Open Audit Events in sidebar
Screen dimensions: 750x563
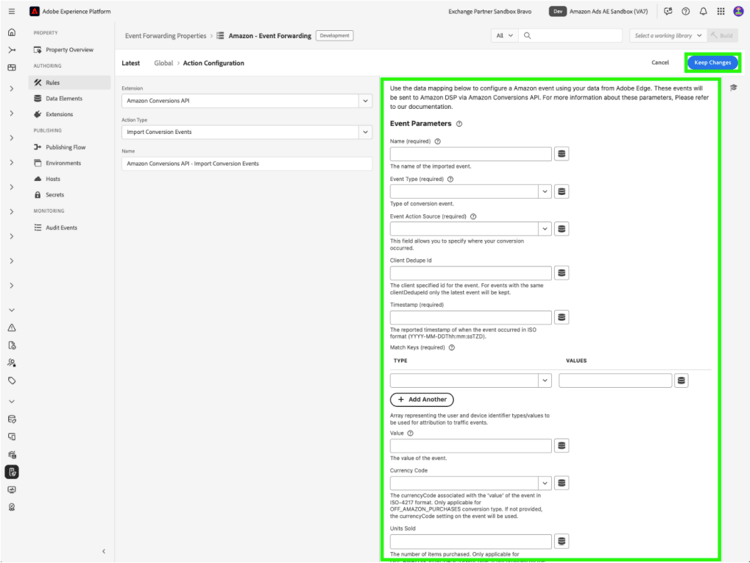(x=69, y=228)
